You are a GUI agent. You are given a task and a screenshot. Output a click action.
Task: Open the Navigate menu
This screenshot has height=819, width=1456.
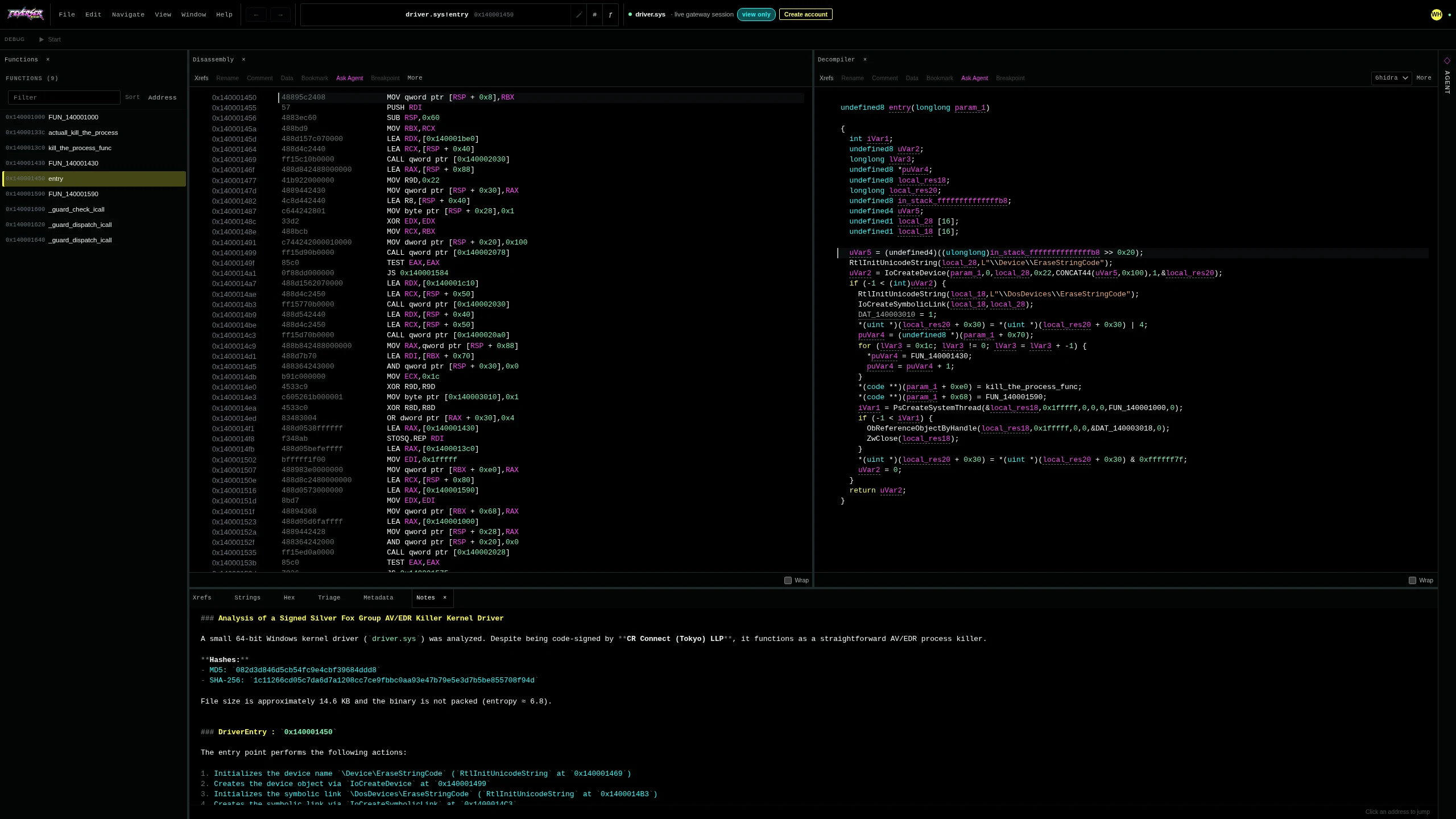pos(128,15)
